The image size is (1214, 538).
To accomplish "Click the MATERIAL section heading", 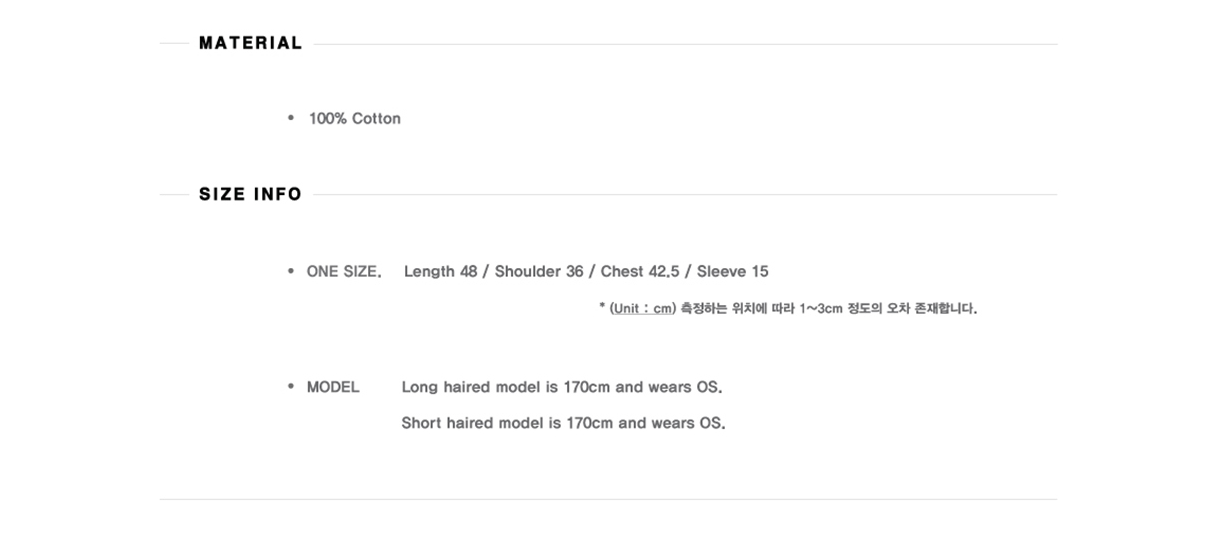I will pos(250,43).
